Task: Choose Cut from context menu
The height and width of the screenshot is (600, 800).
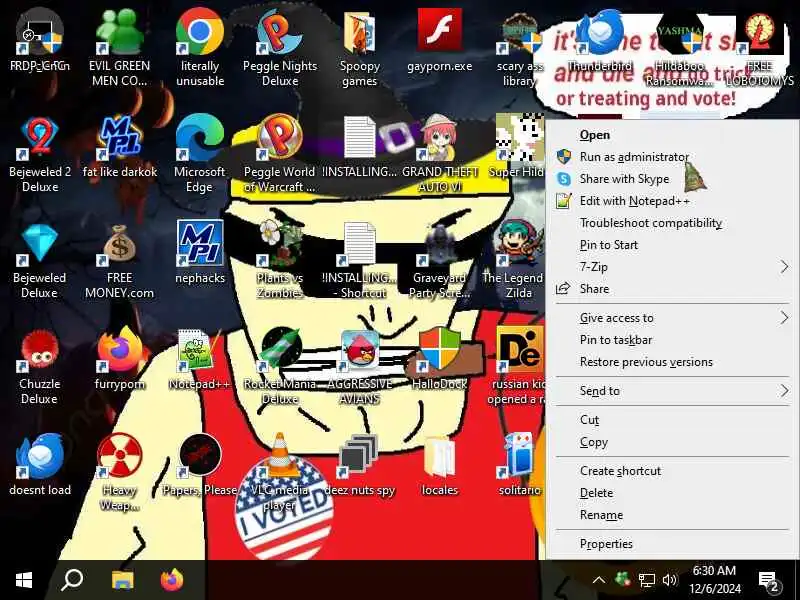Action: 672,419
